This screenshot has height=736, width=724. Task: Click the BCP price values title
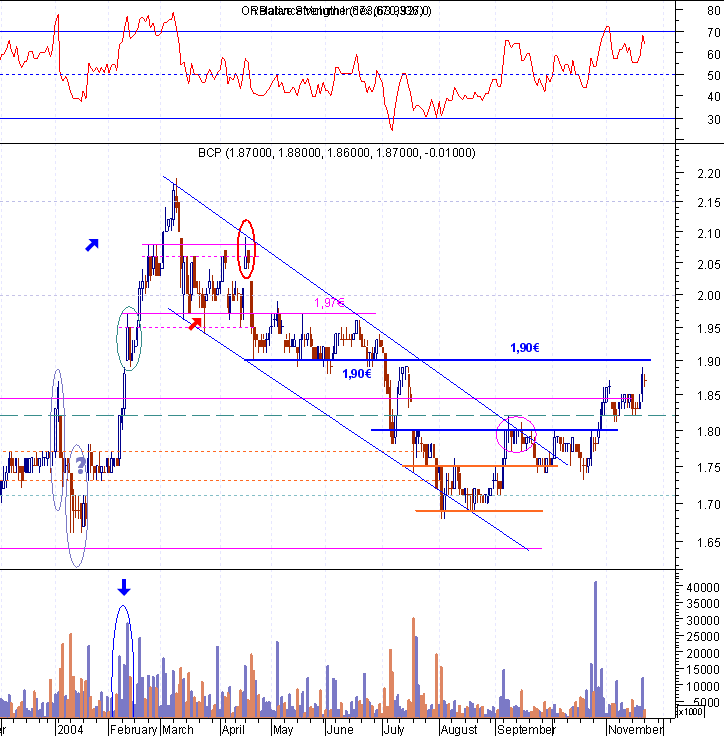click(337, 153)
